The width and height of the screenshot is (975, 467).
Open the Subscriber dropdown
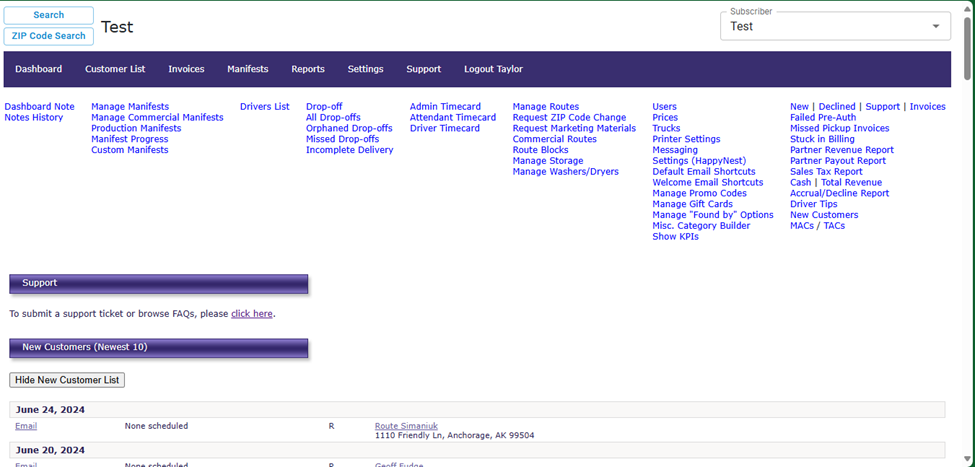(835, 26)
